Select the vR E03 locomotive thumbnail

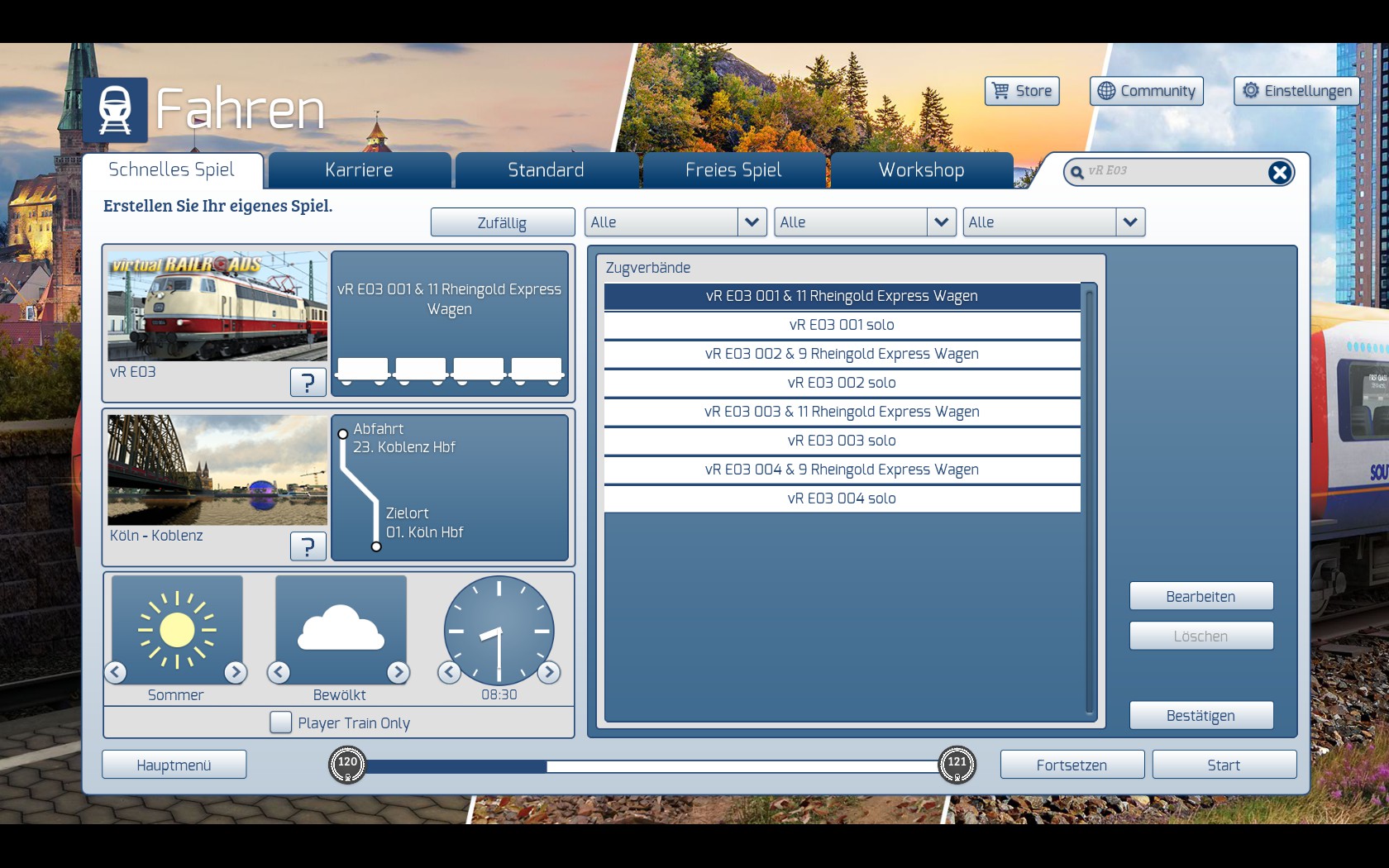(217, 307)
